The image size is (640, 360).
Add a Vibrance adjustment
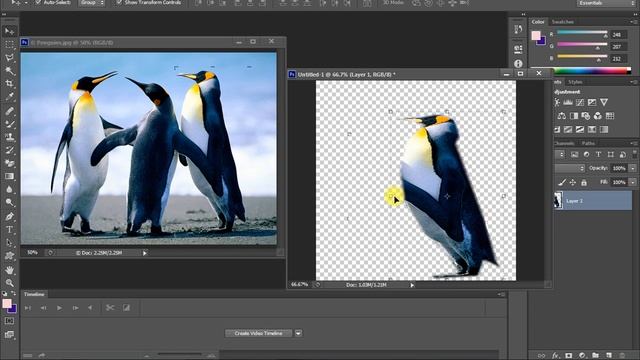pyautogui.click(x=604, y=102)
